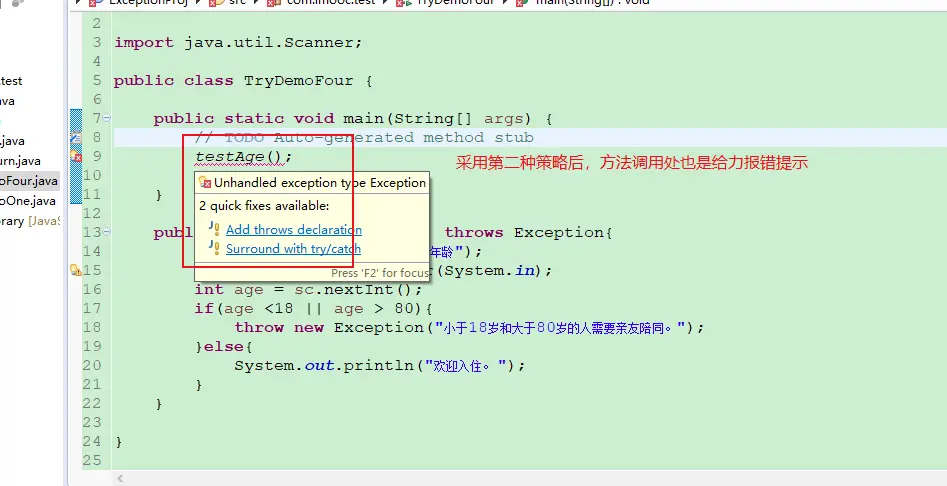Click the Press 'F2' for focus hint
Viewport: 947px width, 486px height.
pos(380,273)
